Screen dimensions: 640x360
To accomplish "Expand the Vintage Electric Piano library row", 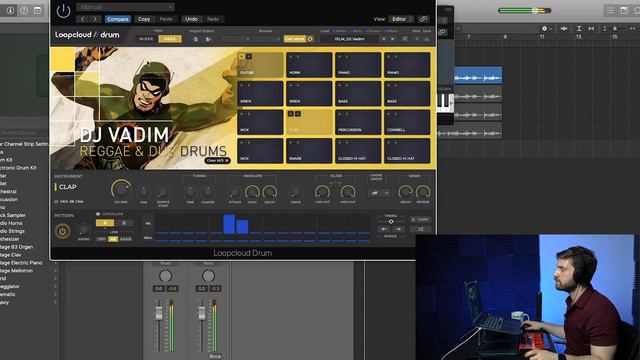I will [56, 263].
